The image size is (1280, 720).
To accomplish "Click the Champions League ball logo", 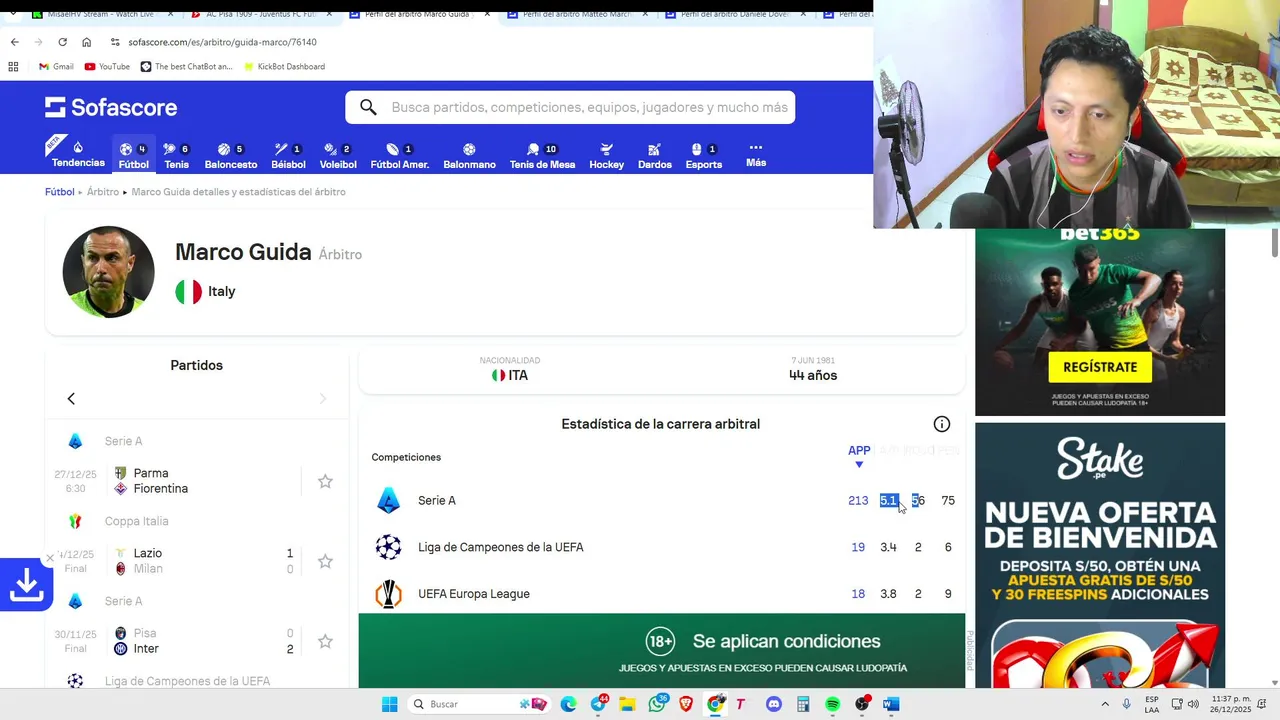I will pyautogui.click(x=388, y=547).
